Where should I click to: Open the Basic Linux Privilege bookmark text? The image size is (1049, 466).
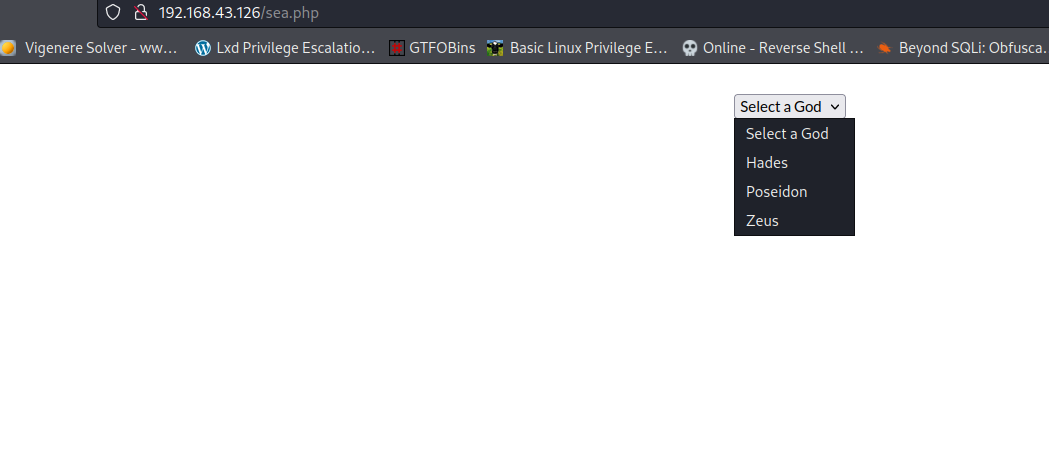[588, 47]
